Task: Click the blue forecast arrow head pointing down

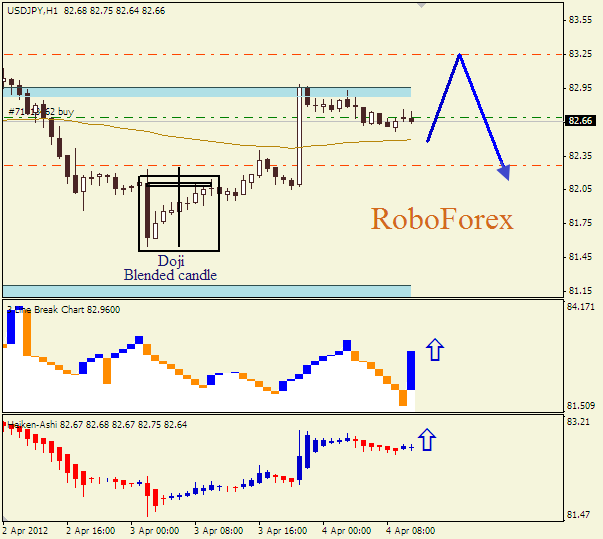Action: click(x=505, y=172)
